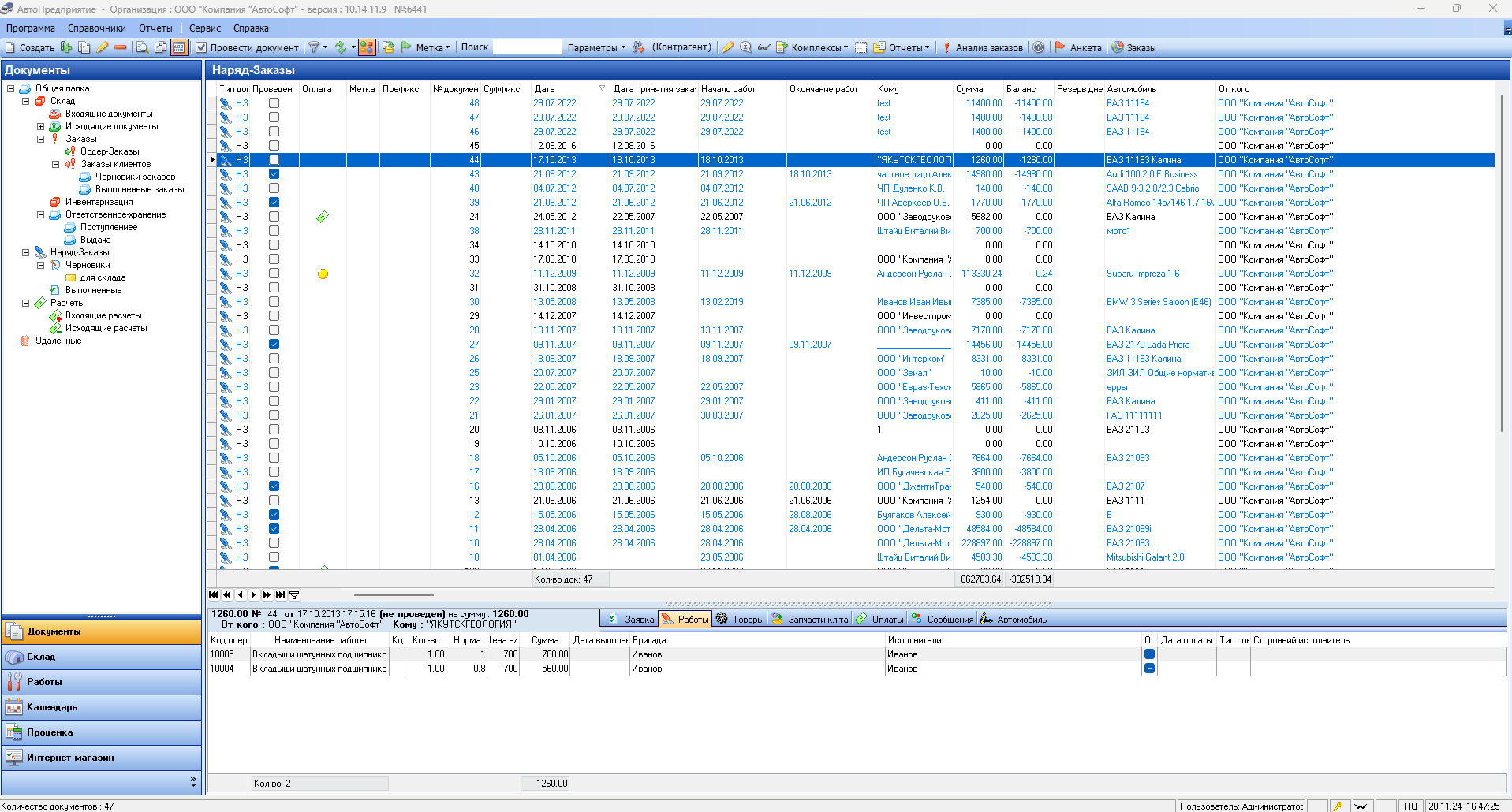Collapse the Заказы клиентов tree node
This screenshot has width=1512, height=812.
(x=55, y=164)
